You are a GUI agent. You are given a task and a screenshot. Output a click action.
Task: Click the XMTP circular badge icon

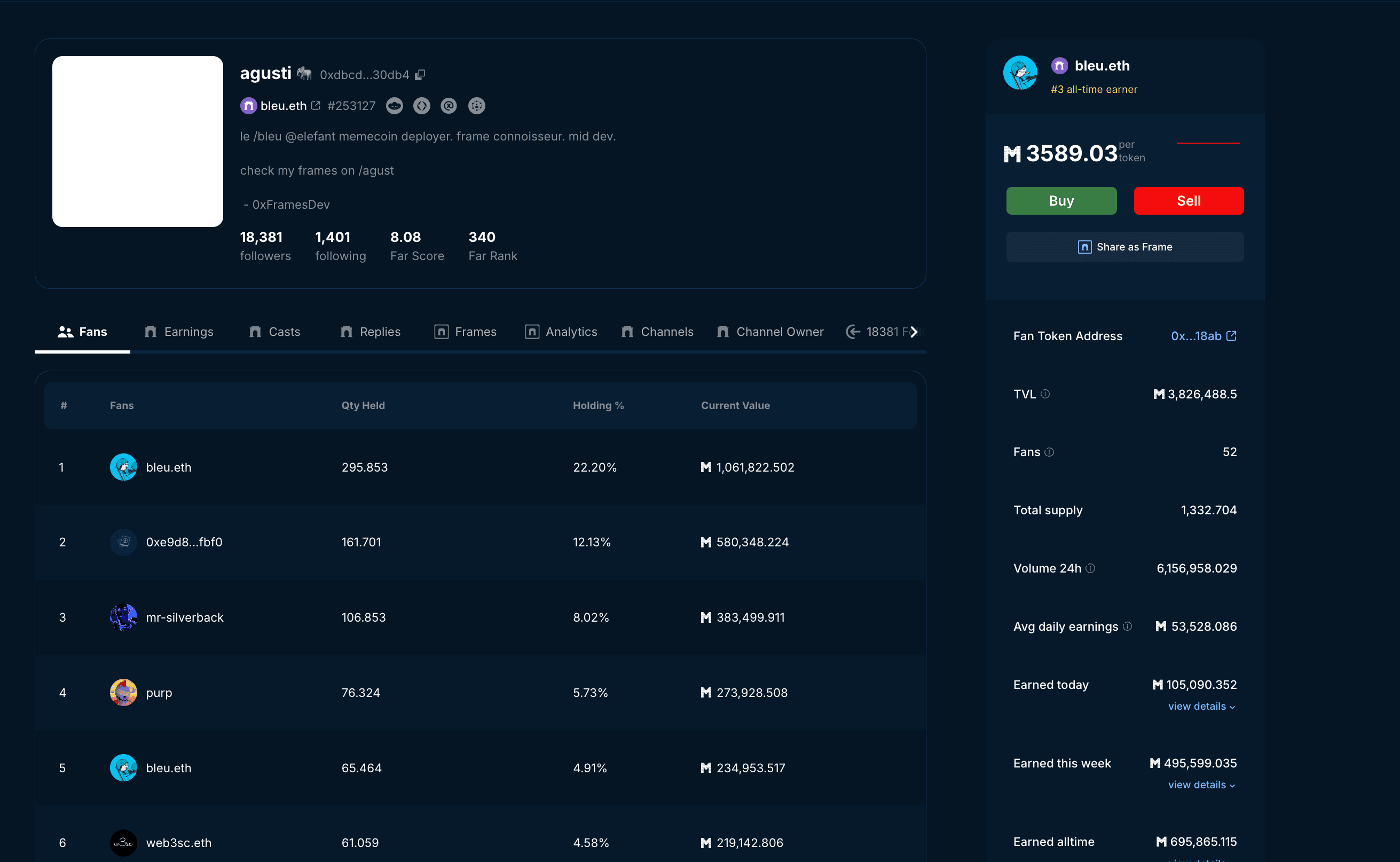[449, 105]
